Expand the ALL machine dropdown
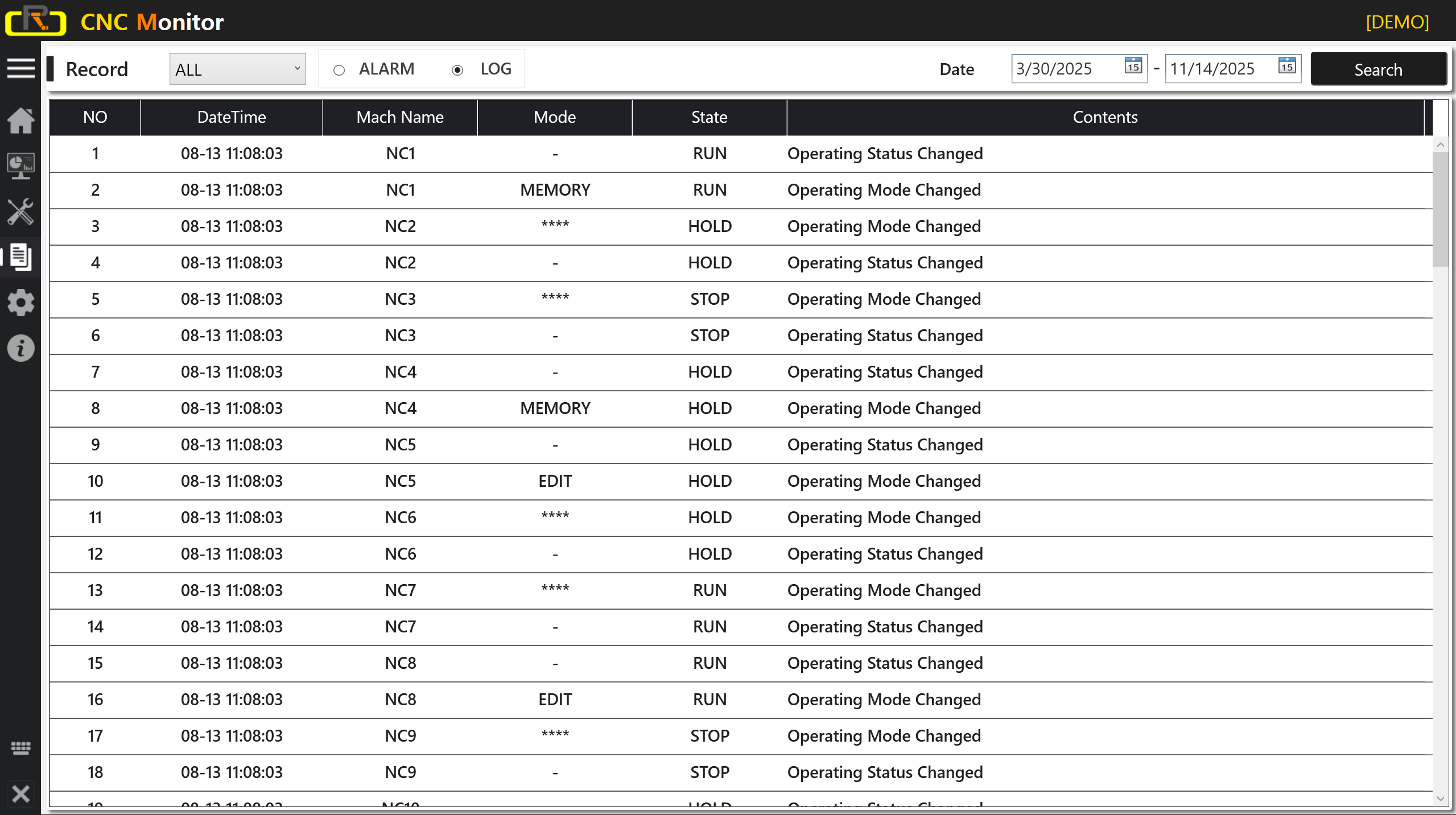Screen dimensions: 1456x815 point(237,69)
